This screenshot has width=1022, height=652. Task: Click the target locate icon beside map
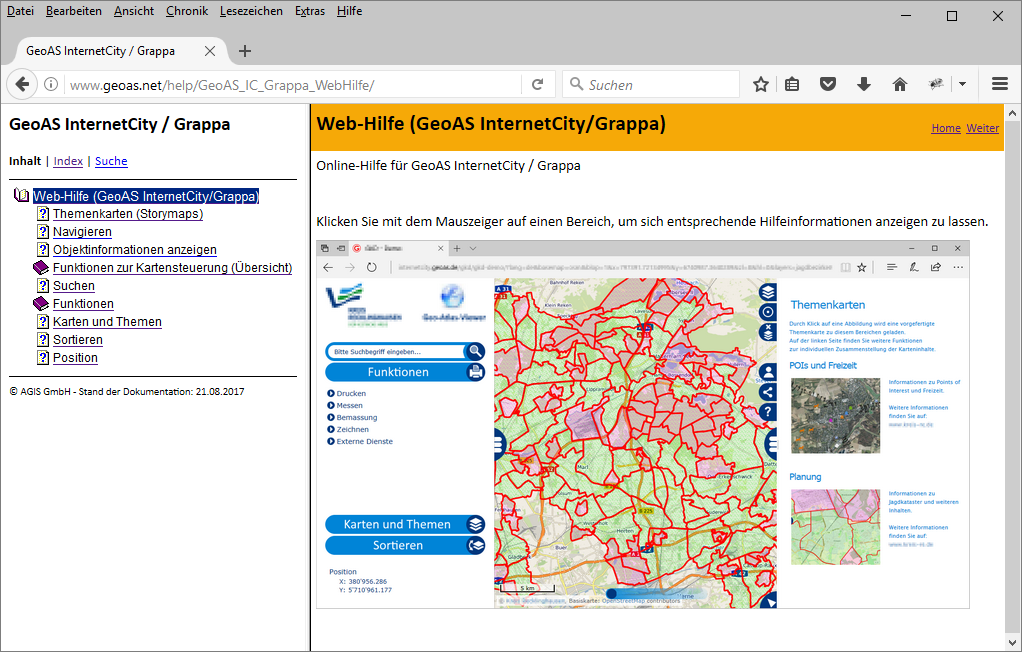click(x=768, y=312)
